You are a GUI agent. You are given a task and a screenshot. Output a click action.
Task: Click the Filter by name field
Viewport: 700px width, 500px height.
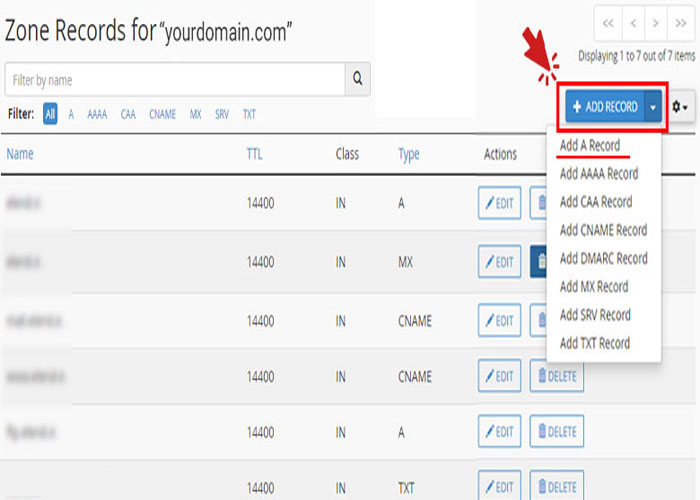(x=175, y=80)
